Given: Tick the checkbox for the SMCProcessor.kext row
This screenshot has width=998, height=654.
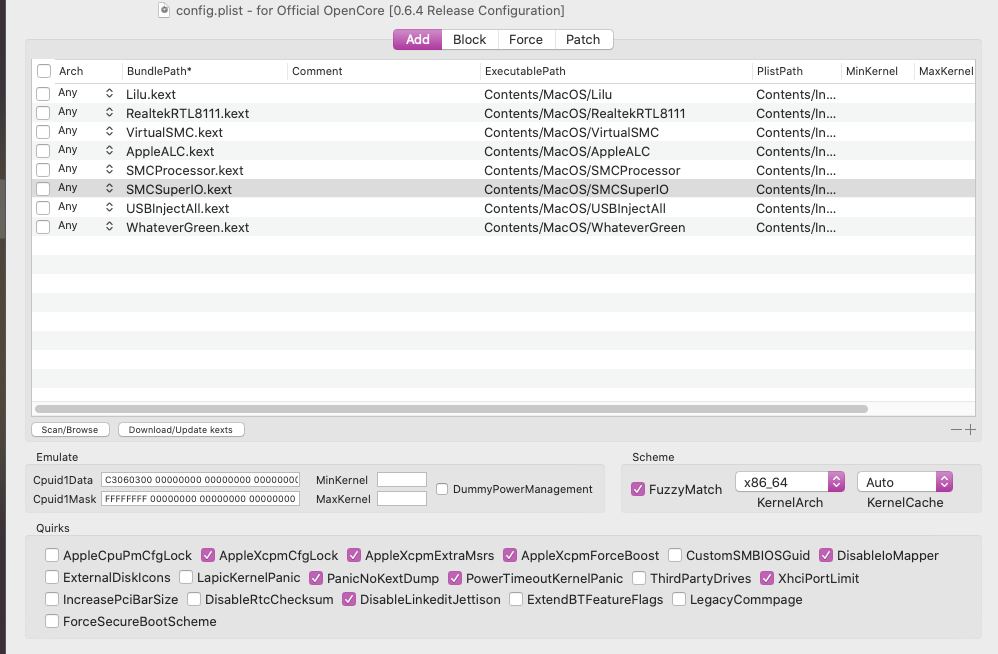Looking at the screenshot, I should pyautogui.click(x=43, y=170).
